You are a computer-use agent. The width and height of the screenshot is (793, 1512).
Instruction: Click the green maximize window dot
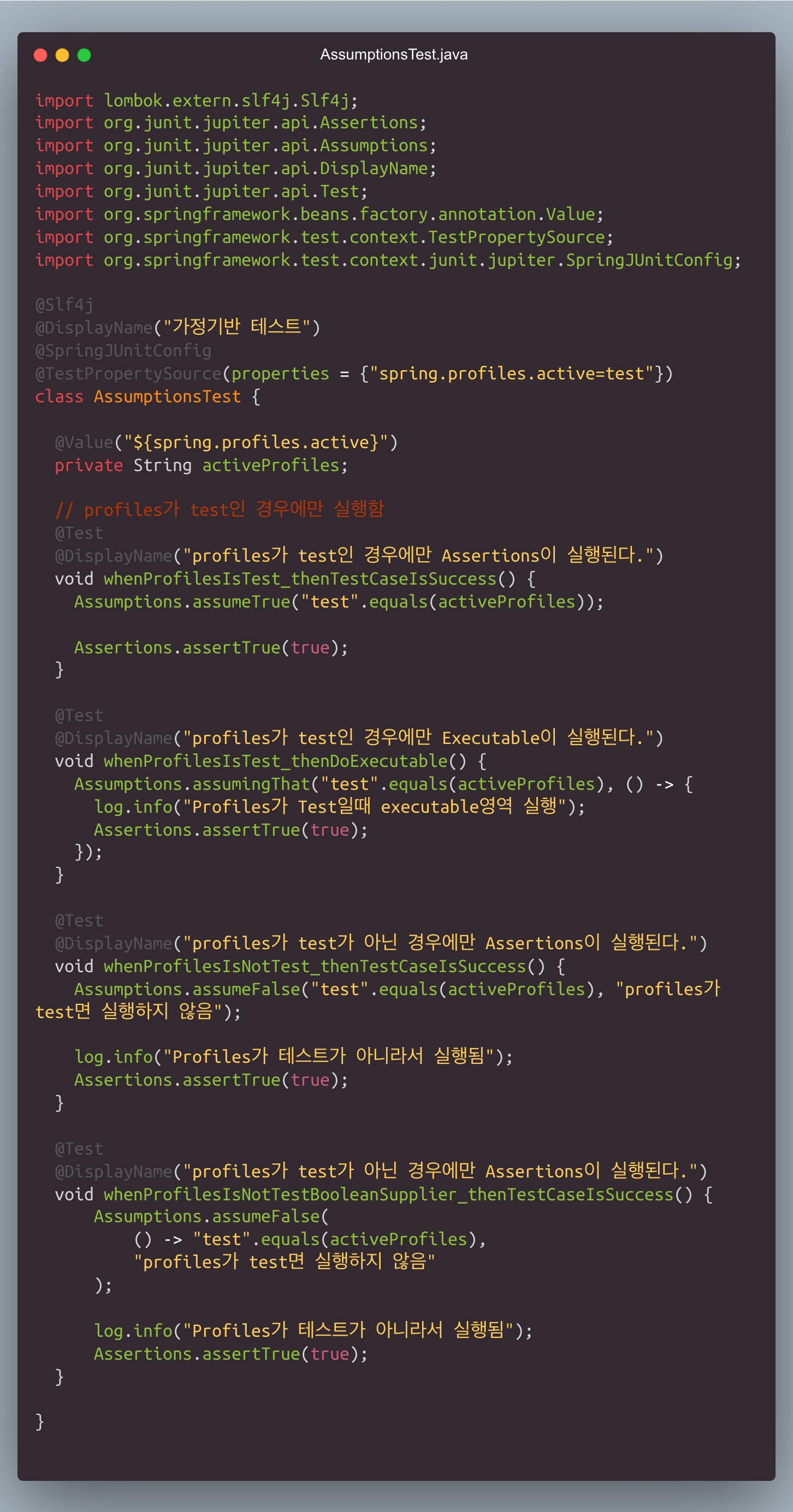[84, 55]
